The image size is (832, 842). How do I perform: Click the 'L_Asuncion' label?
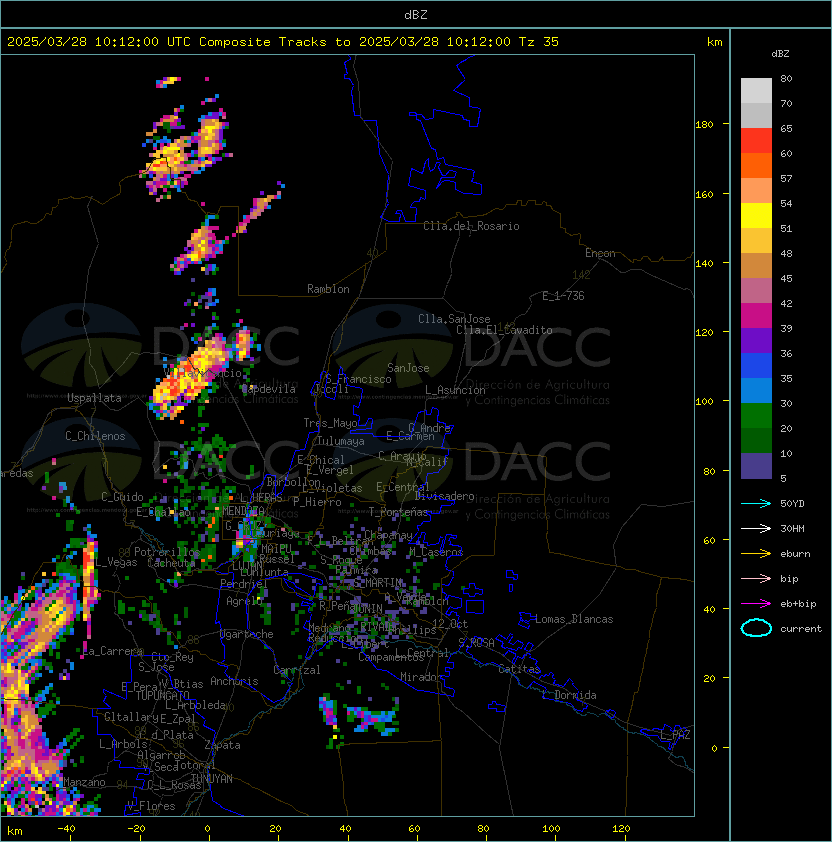coord(455,390)
